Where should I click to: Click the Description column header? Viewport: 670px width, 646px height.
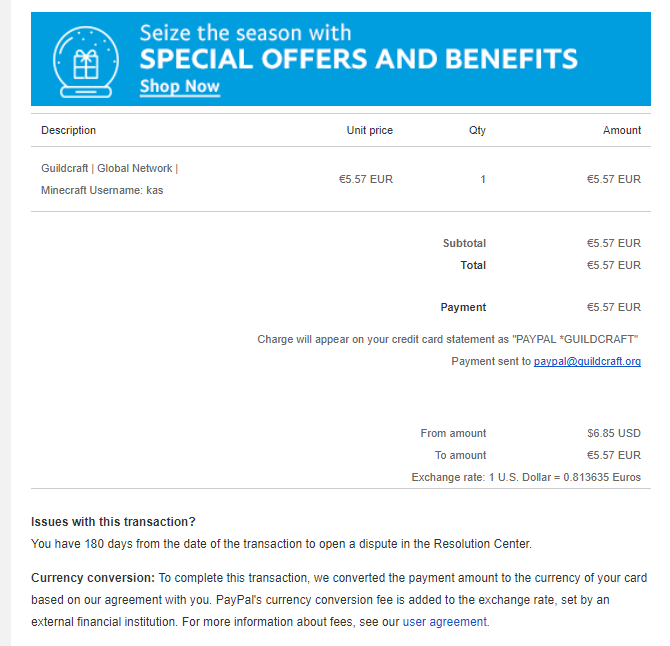[68, 130]
